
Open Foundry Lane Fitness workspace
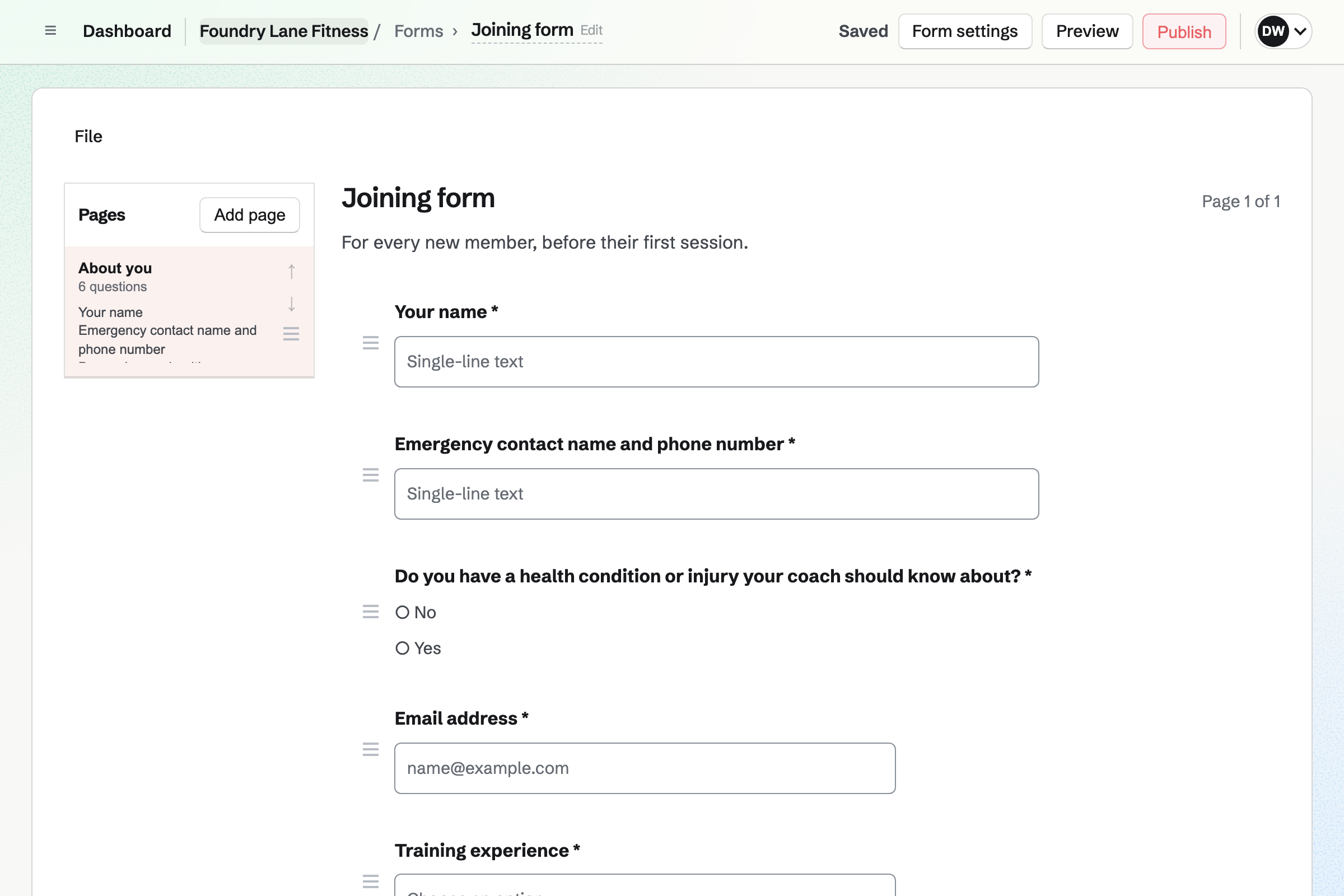(x=284, y=31)
